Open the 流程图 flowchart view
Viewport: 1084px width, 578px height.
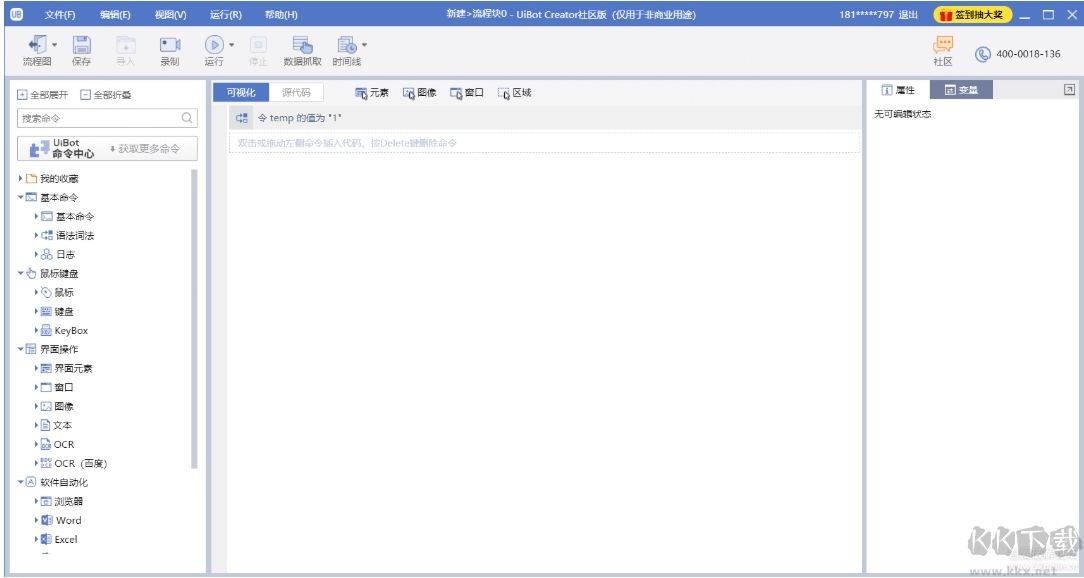(x=36, y=51)
